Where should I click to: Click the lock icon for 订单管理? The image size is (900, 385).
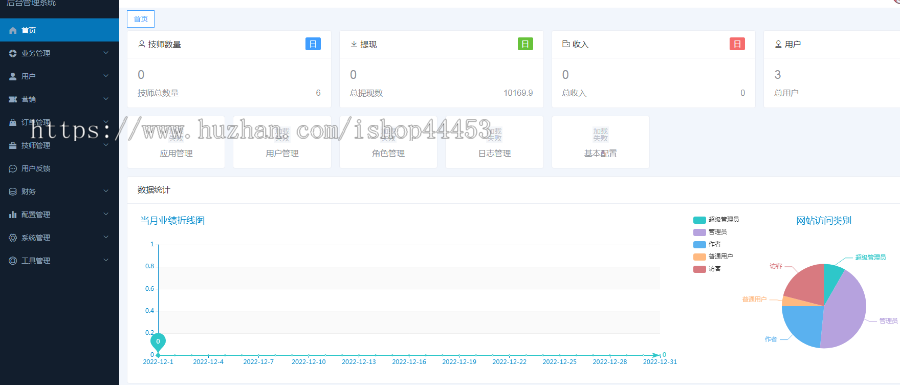click(13, 122)
